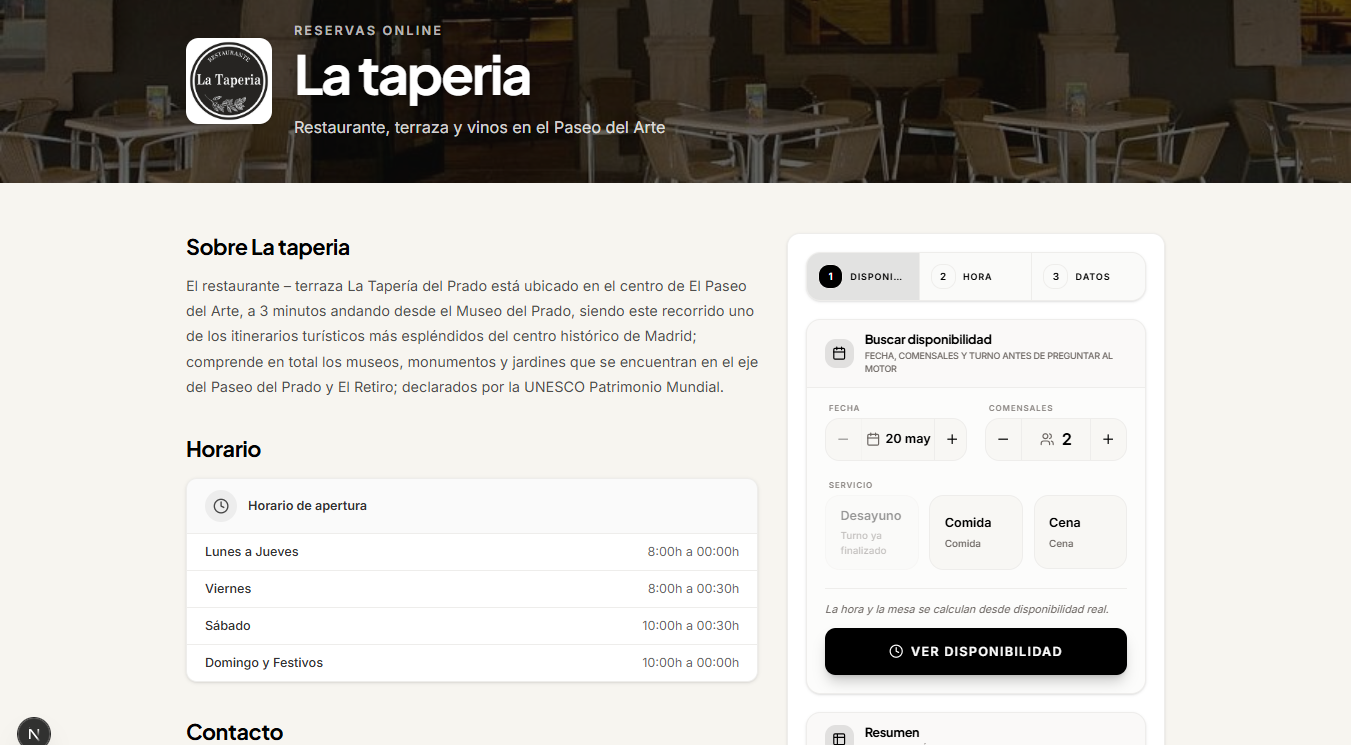Click the Servicio field label
This screenshot has width=1351, height=745.
851,485
